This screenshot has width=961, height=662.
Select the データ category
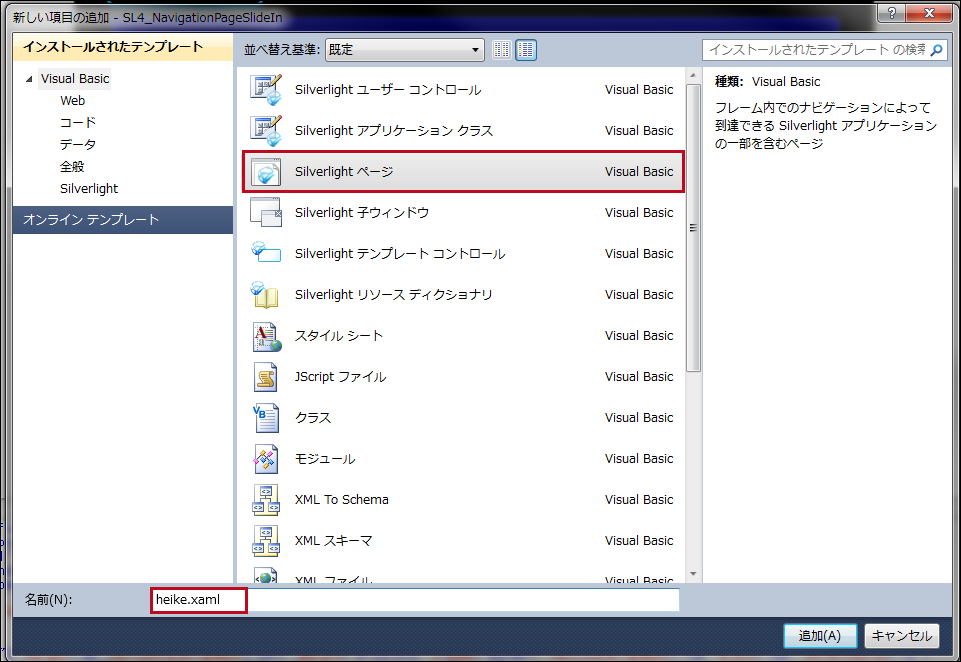pos(78,145)
